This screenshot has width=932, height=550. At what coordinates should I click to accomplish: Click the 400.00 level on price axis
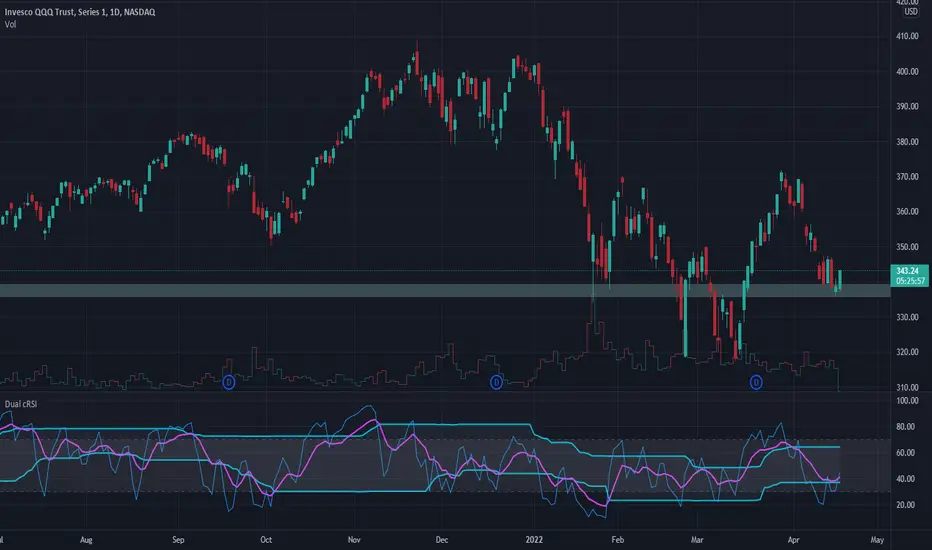[x=907, y=71]
